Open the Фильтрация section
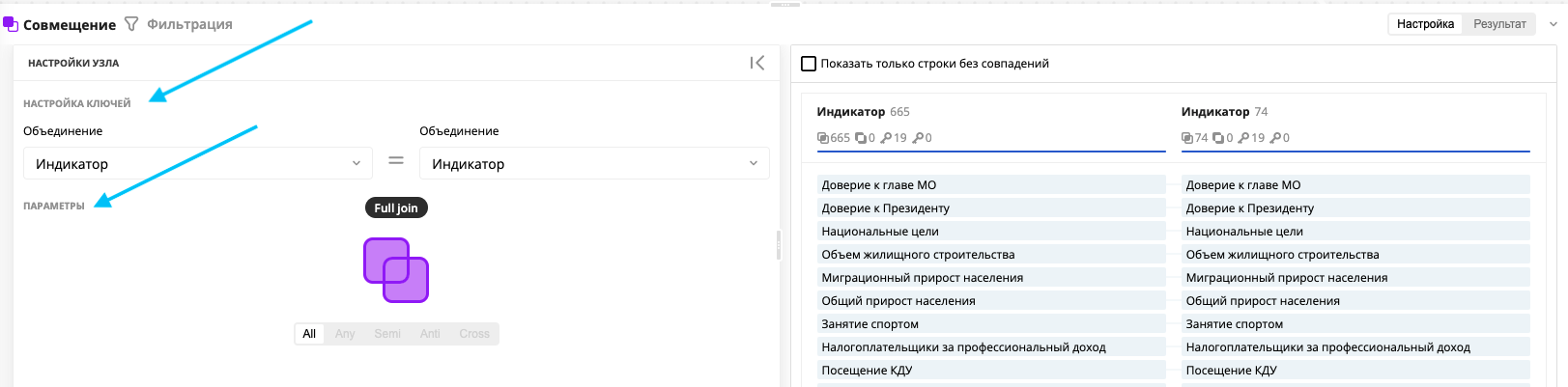This screenshot has width=1568, height=387. point(189,24)
